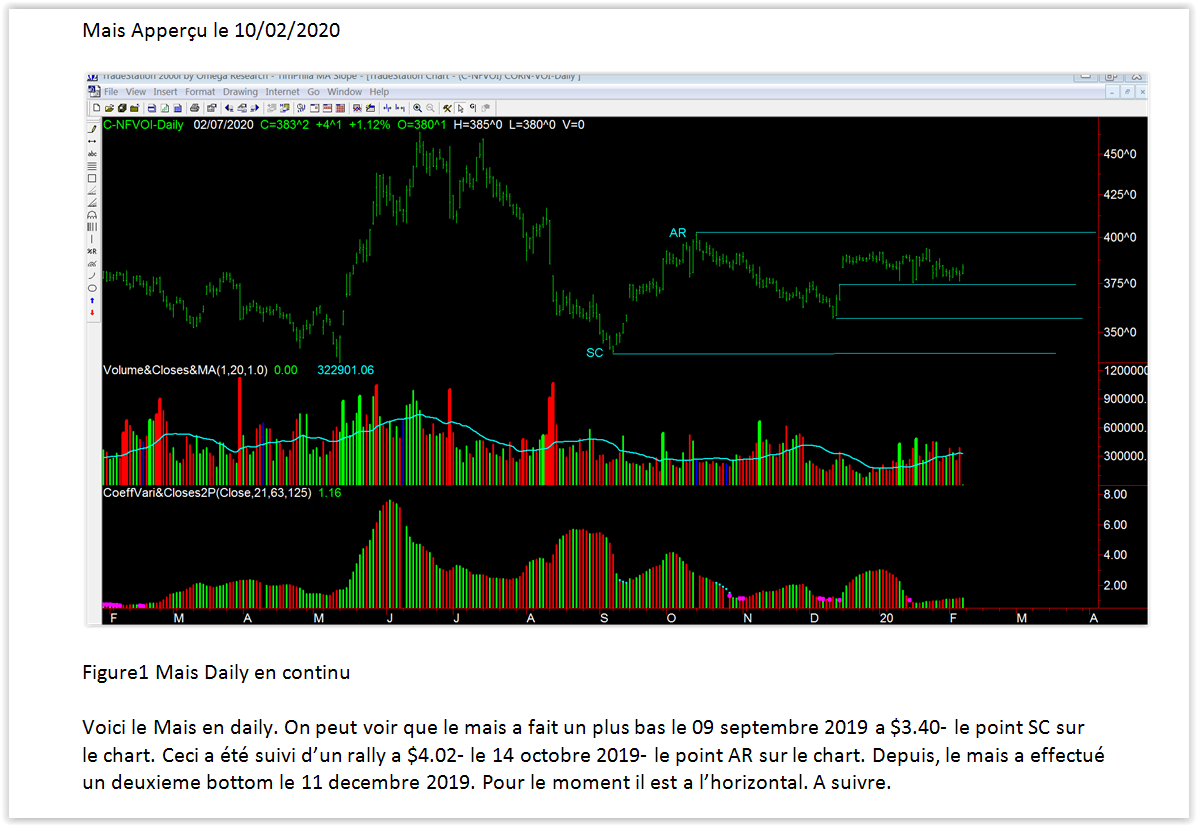Click the Zoom In magnifier icon
Image resolution: width=1197 pixels, height=826 pixels.
(x=417, y=107)
